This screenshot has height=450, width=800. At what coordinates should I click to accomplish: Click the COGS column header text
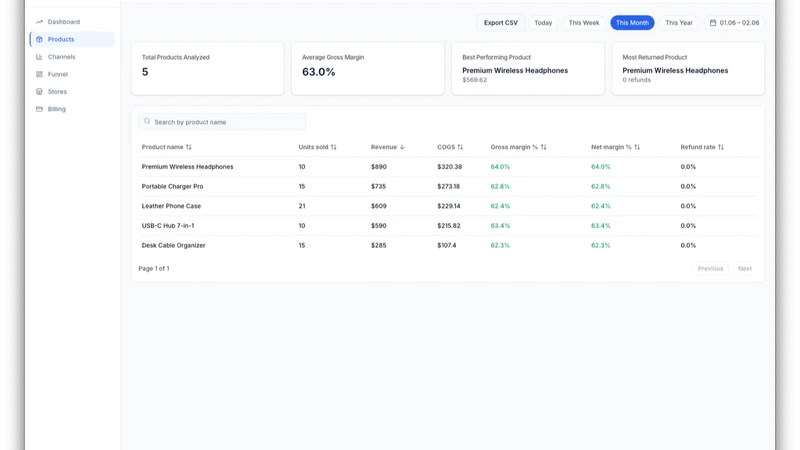tap(446, 147)
